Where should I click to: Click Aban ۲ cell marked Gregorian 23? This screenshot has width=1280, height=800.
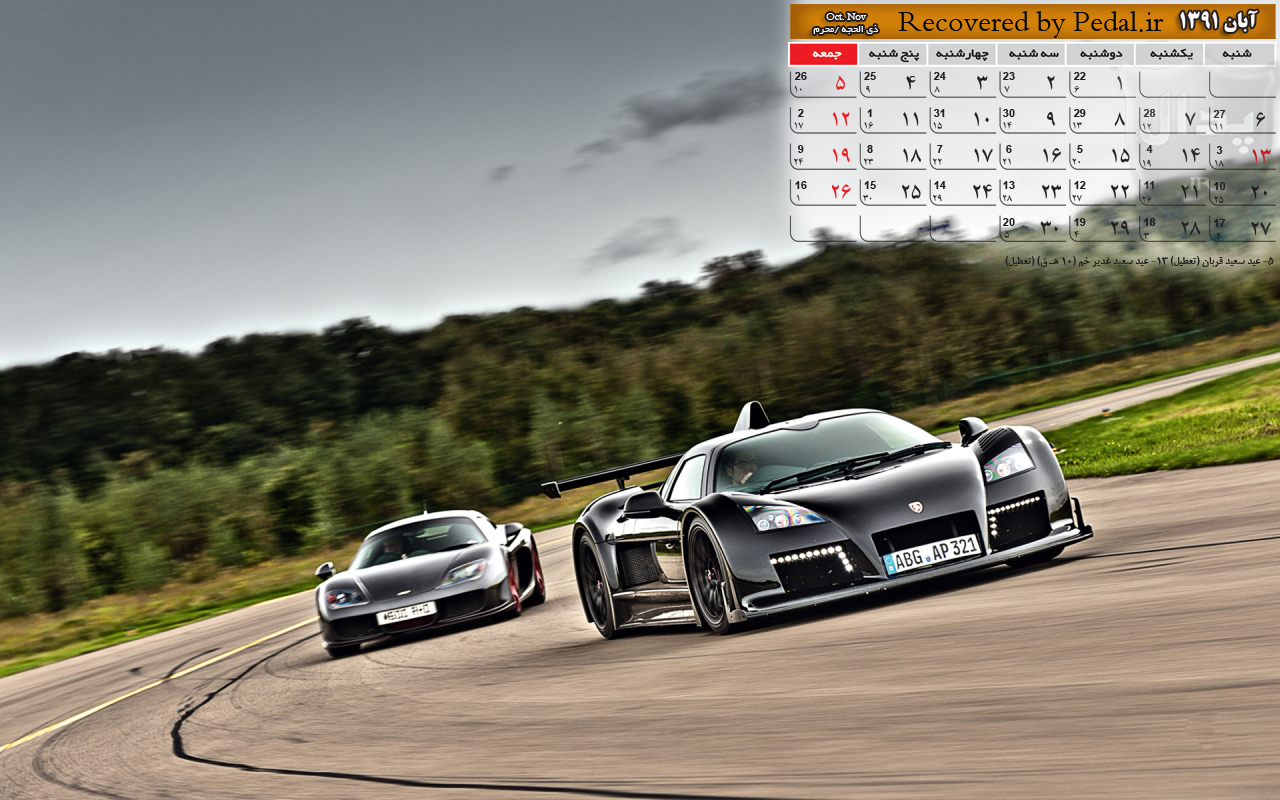(1031, 83)
